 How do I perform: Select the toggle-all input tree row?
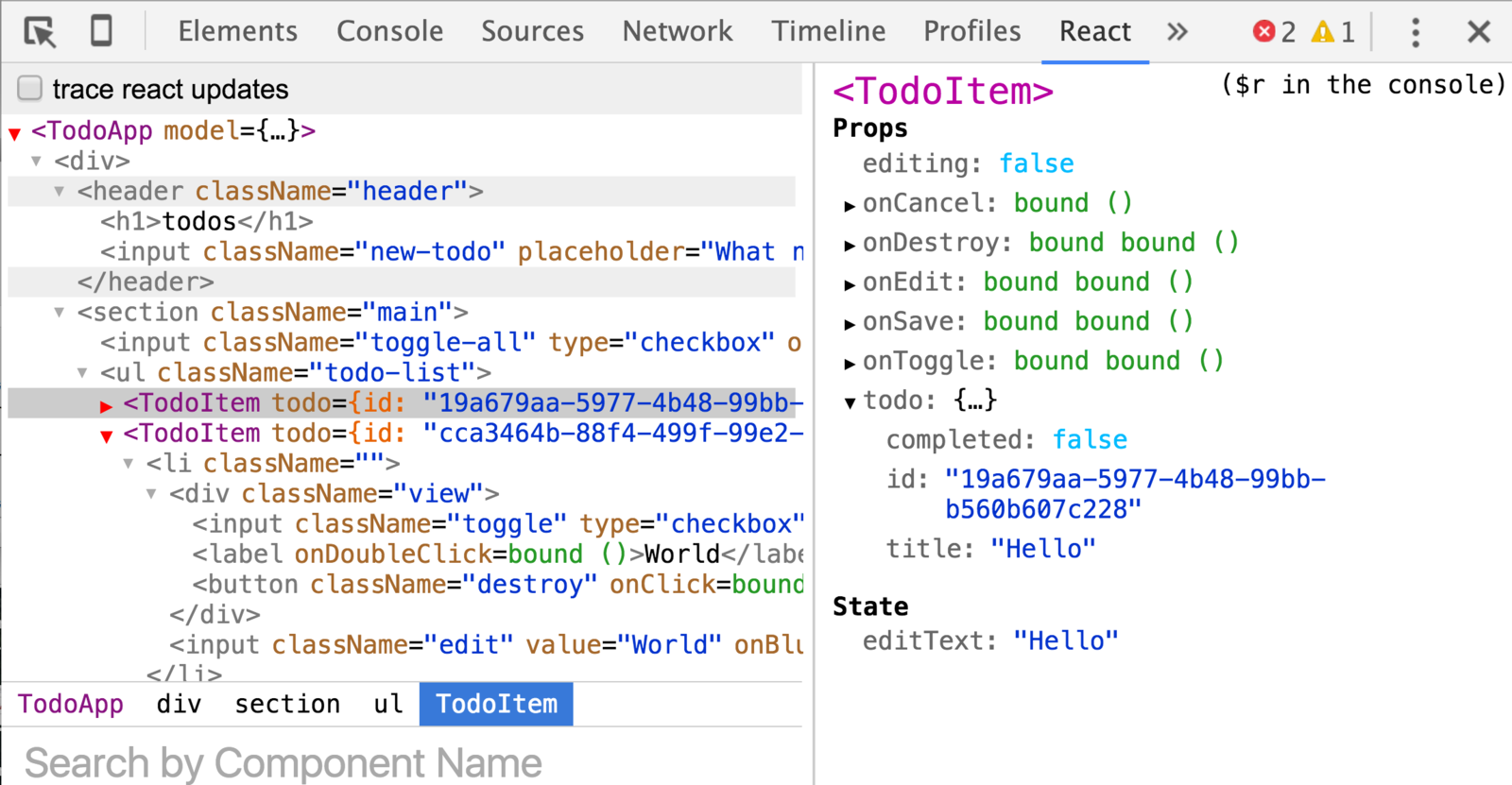coord(402,342)
